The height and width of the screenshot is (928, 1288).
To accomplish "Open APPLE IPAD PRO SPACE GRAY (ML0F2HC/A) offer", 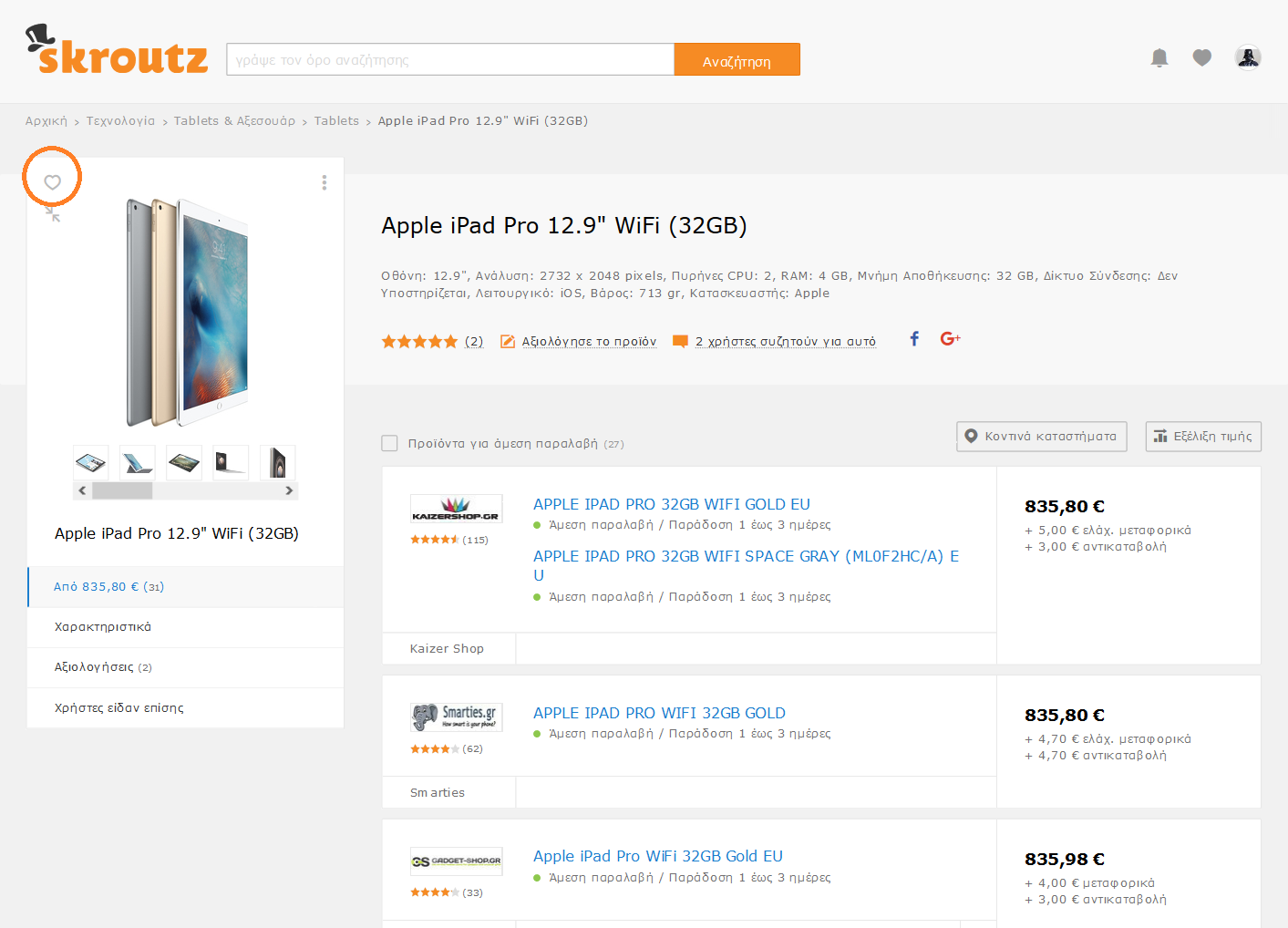I will [746, 565].
